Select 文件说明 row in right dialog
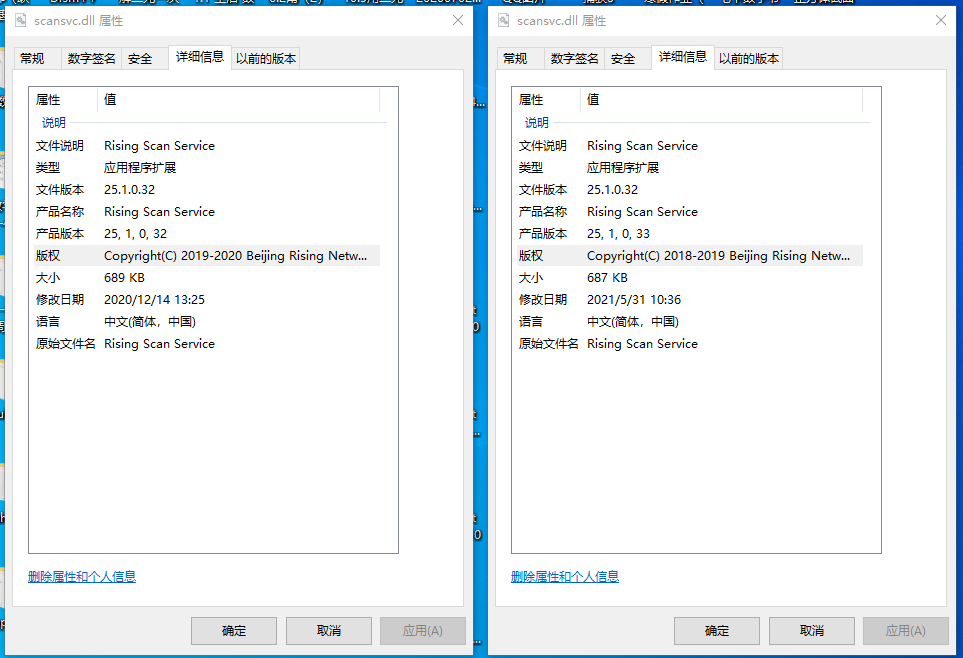The width and height of the screenshot is (963, 658). pos(690,146)
